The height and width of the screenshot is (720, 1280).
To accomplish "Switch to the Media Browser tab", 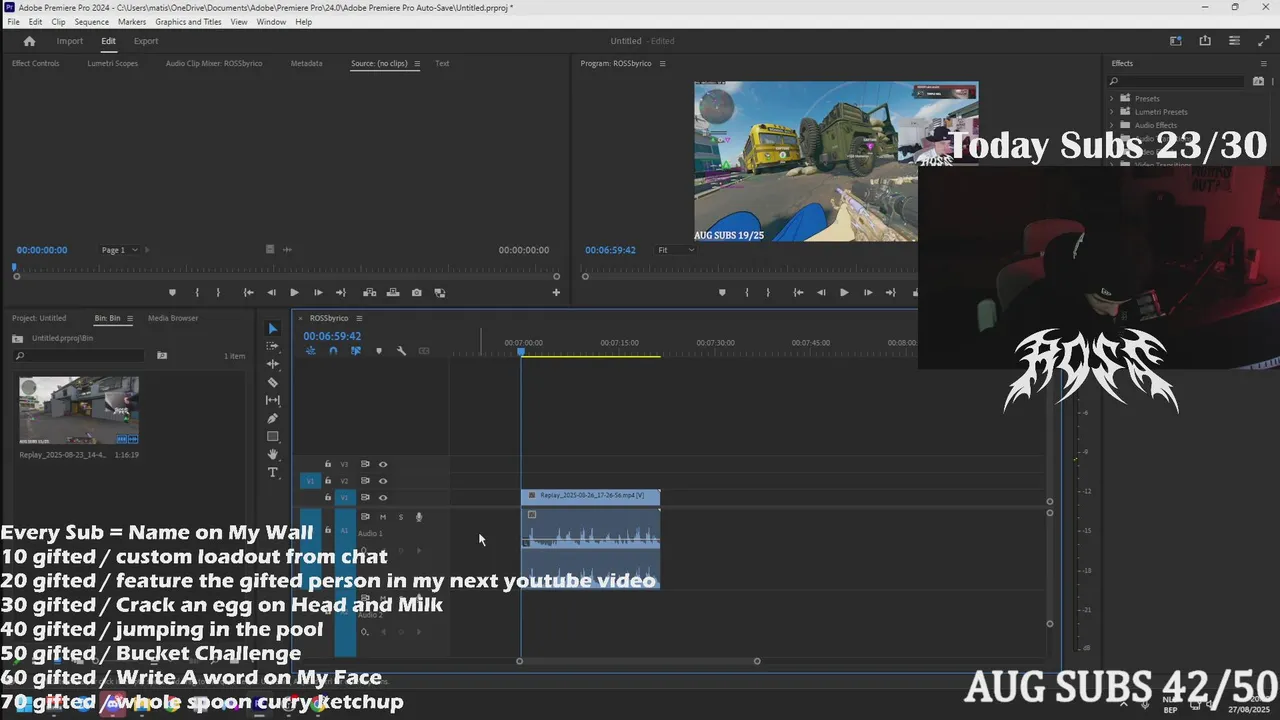I will coord(173,318).
